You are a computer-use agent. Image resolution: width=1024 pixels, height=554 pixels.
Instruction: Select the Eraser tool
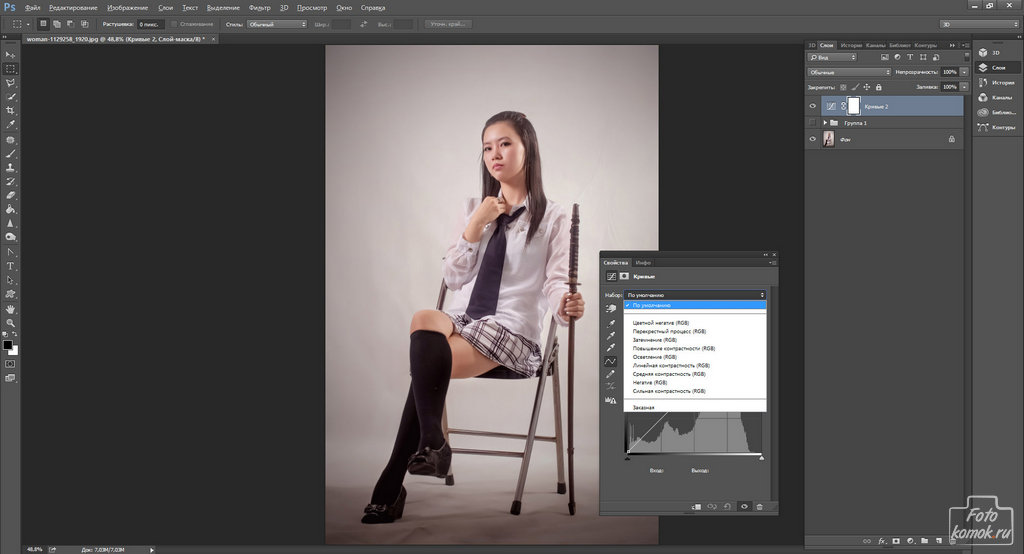[10, 195]
